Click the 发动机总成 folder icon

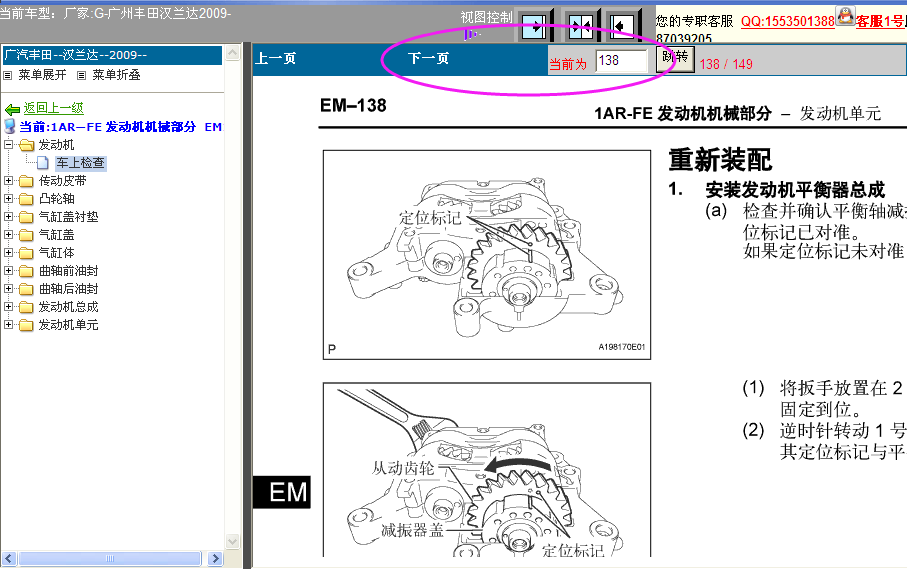26,306
